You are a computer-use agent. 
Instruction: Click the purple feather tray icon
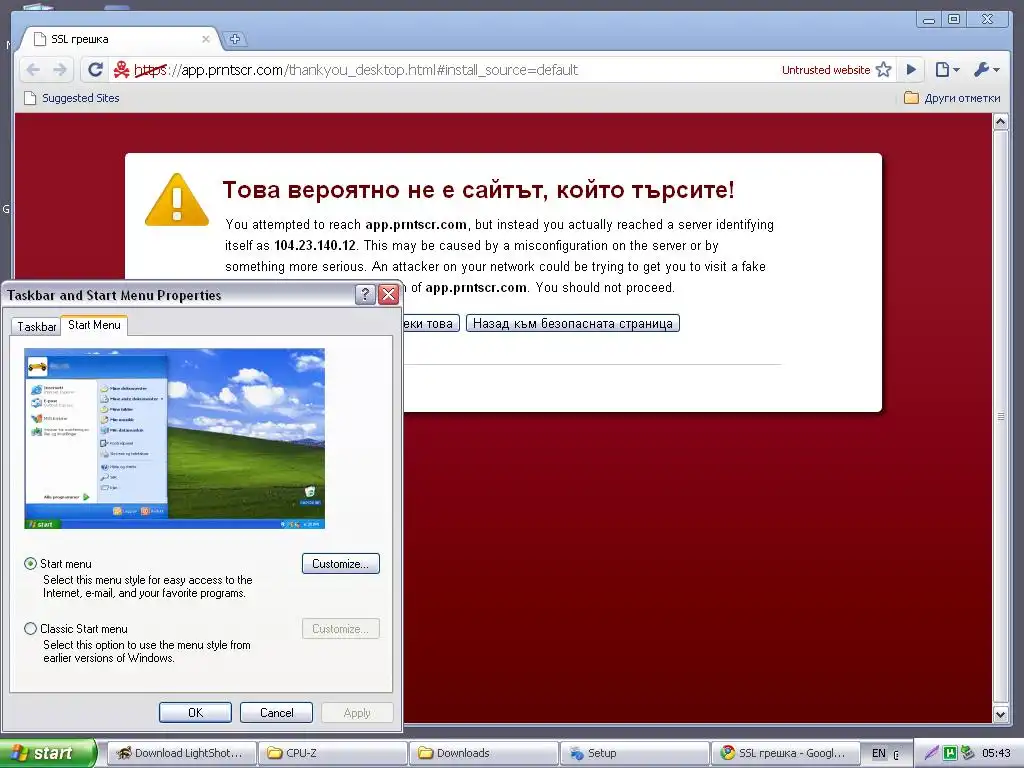pyautogui.click(x=931, y=753)
